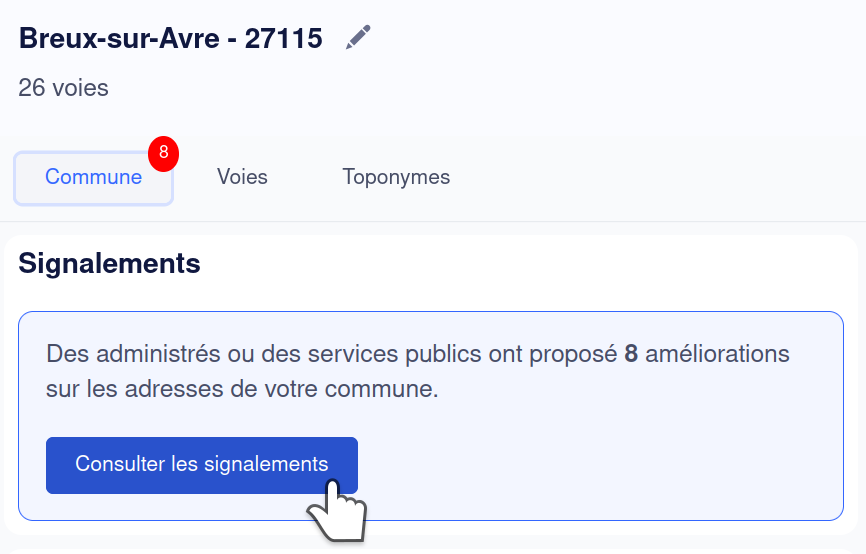Click the 26 voies count text
The height and width of the screenshot is (554, 866).
click(x=63, y=88)
